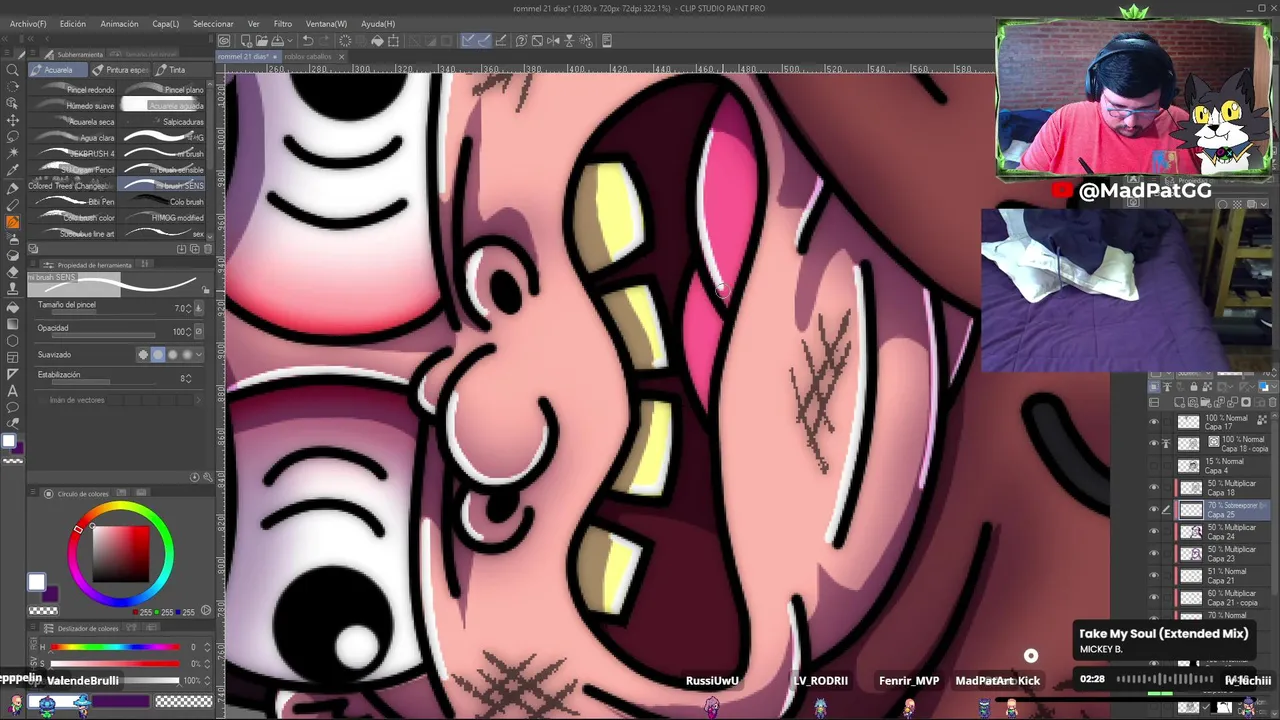Hide 50% Multiplicar layer Capa 18
Screen dimensions: 1280x720
[x=1154, y=487]
